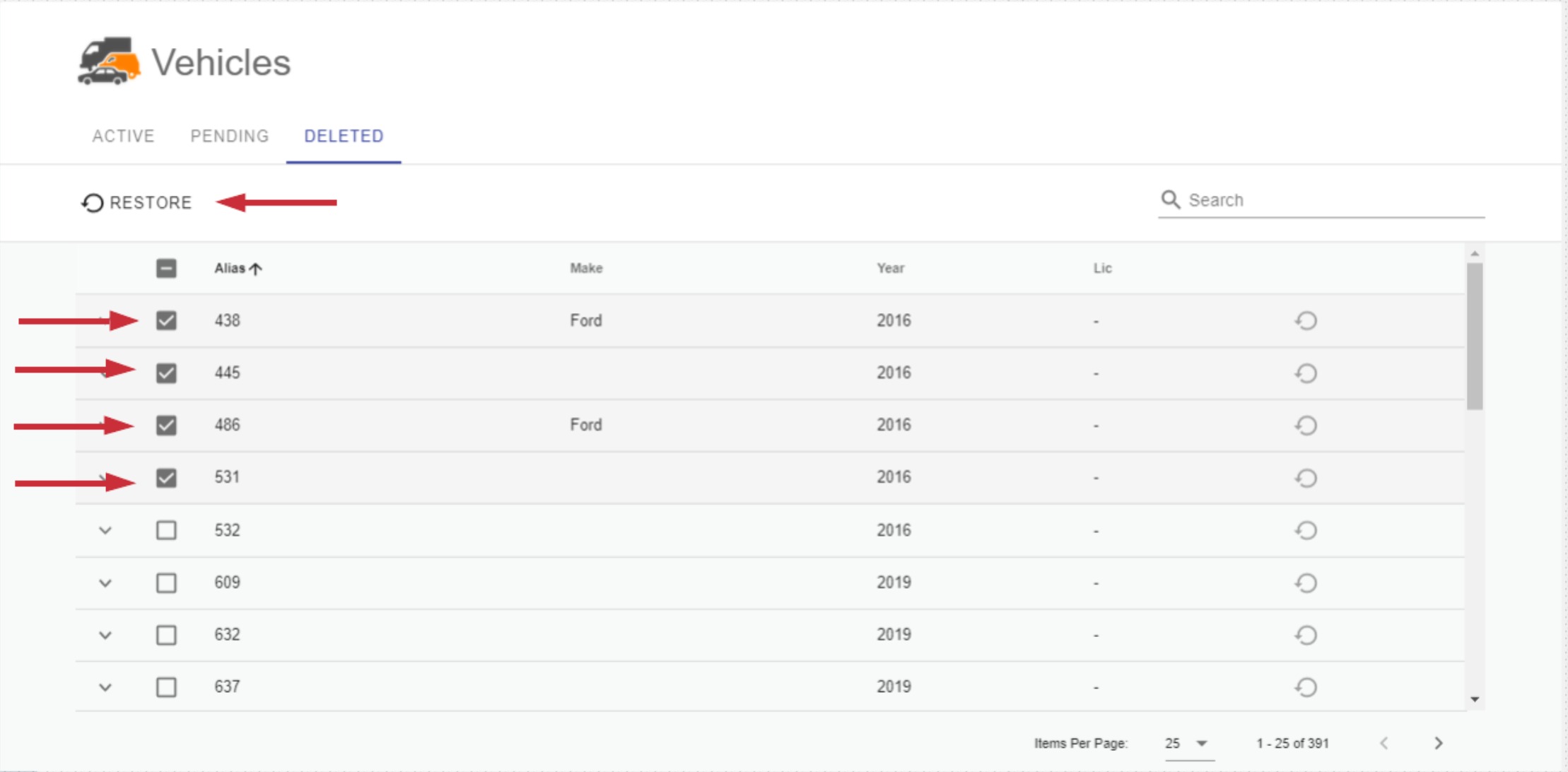
Task: Click restore icon for vehicle 486
Action: click(x=1306, y=426)
